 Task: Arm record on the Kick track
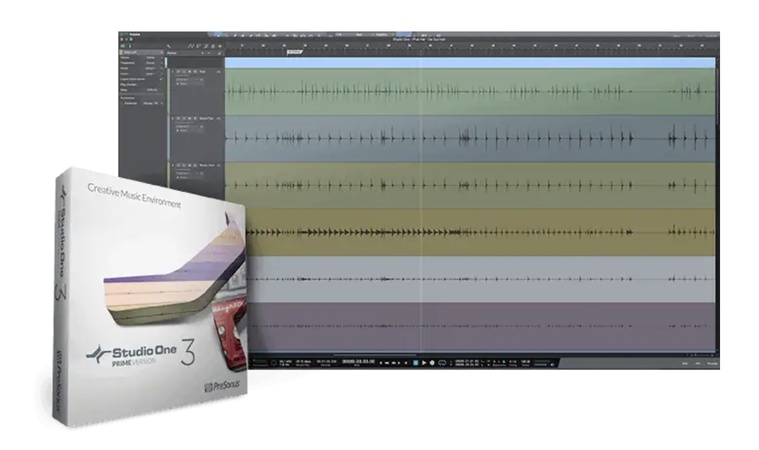[x=190, y=72]
